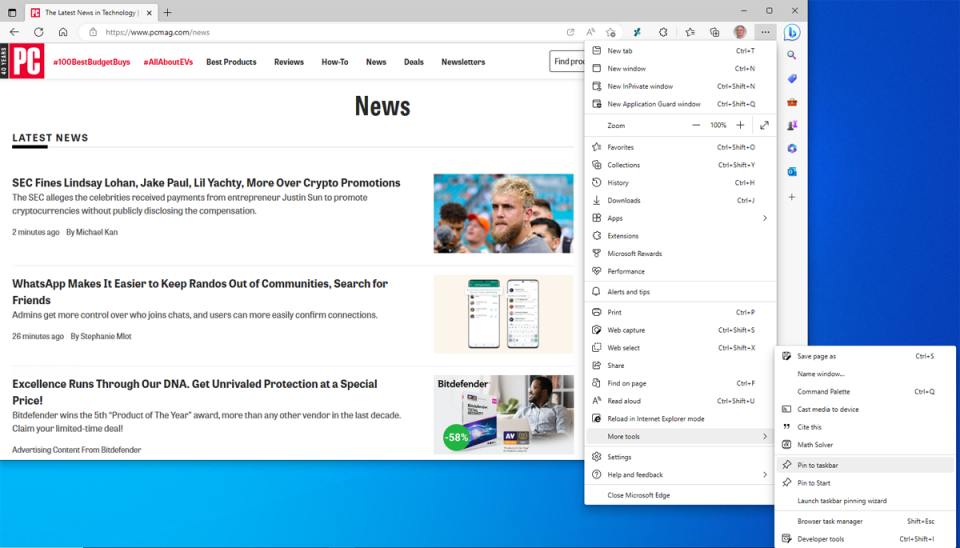Image resolution: width=960 pixels, height=548 pixels.
Task: Open WhatsApp Communities article headline
Action: pyautogui.click(x=200, y=291)
